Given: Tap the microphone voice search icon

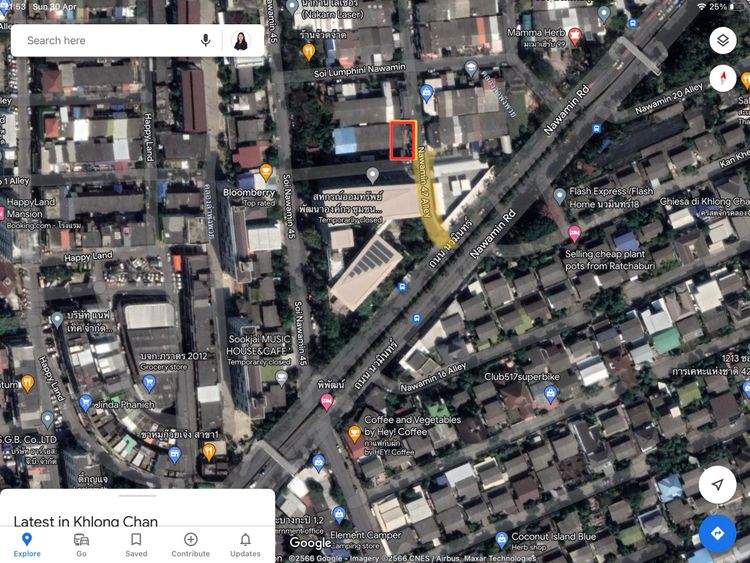Looking at the screenshot, I should (206, 40).
